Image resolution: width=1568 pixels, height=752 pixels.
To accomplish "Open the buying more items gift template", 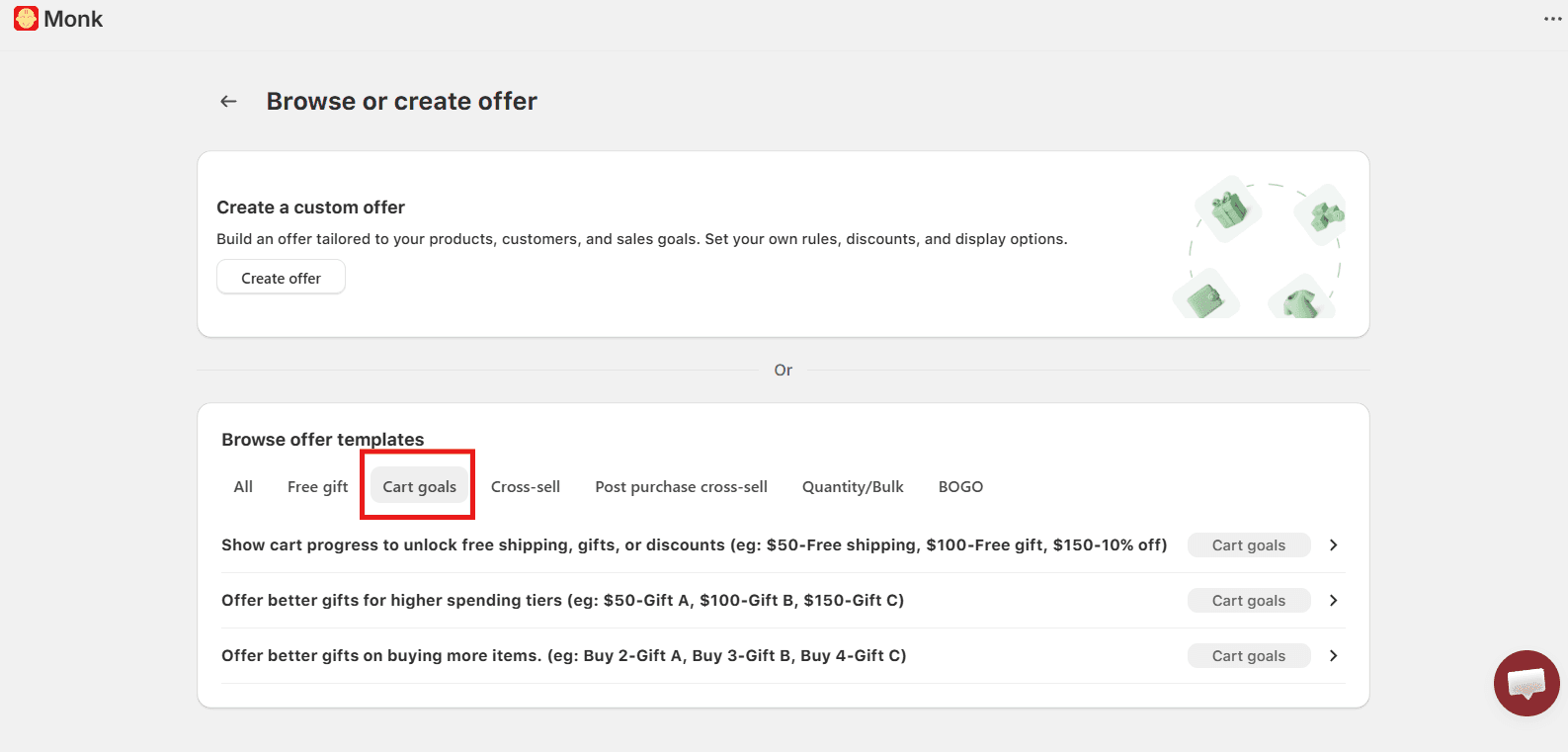I will tap(783, 656).
